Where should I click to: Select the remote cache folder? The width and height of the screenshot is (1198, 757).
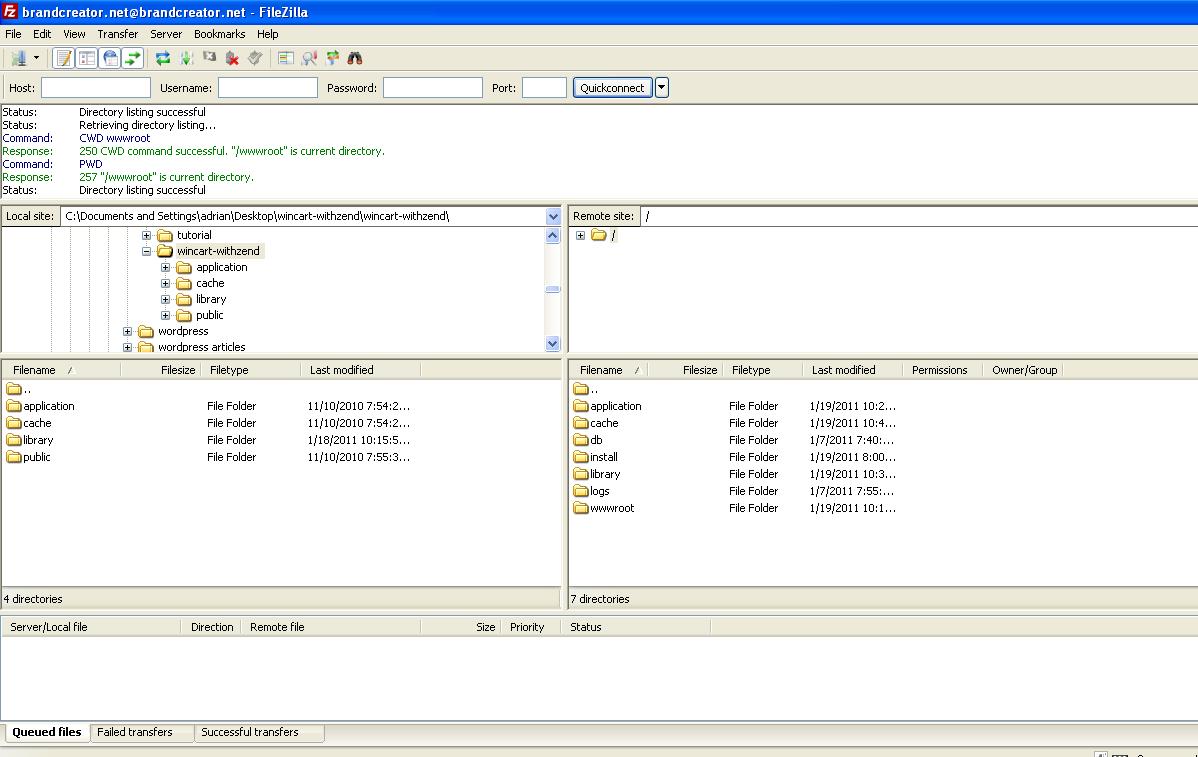[x=596, y=423]
